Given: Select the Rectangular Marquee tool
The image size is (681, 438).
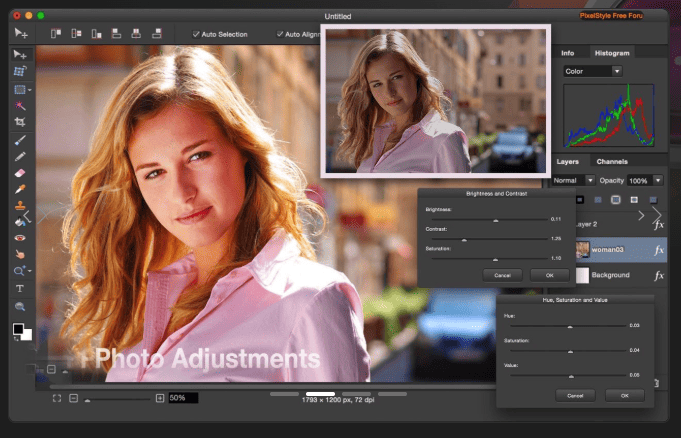Looking at the screenshot, I should point(20,90).
